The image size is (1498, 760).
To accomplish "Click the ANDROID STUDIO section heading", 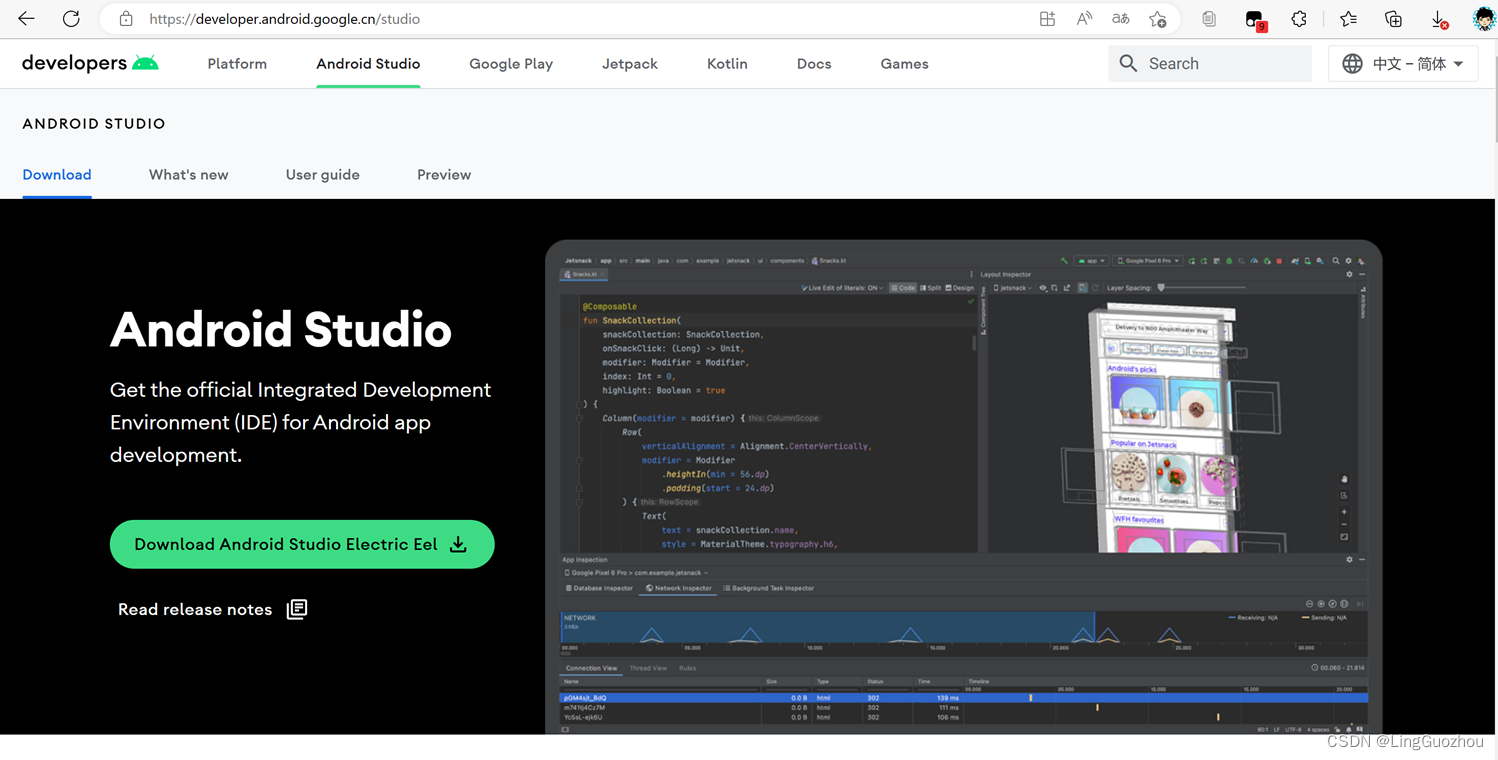I will pyautogui.click(x=94, y=124).
